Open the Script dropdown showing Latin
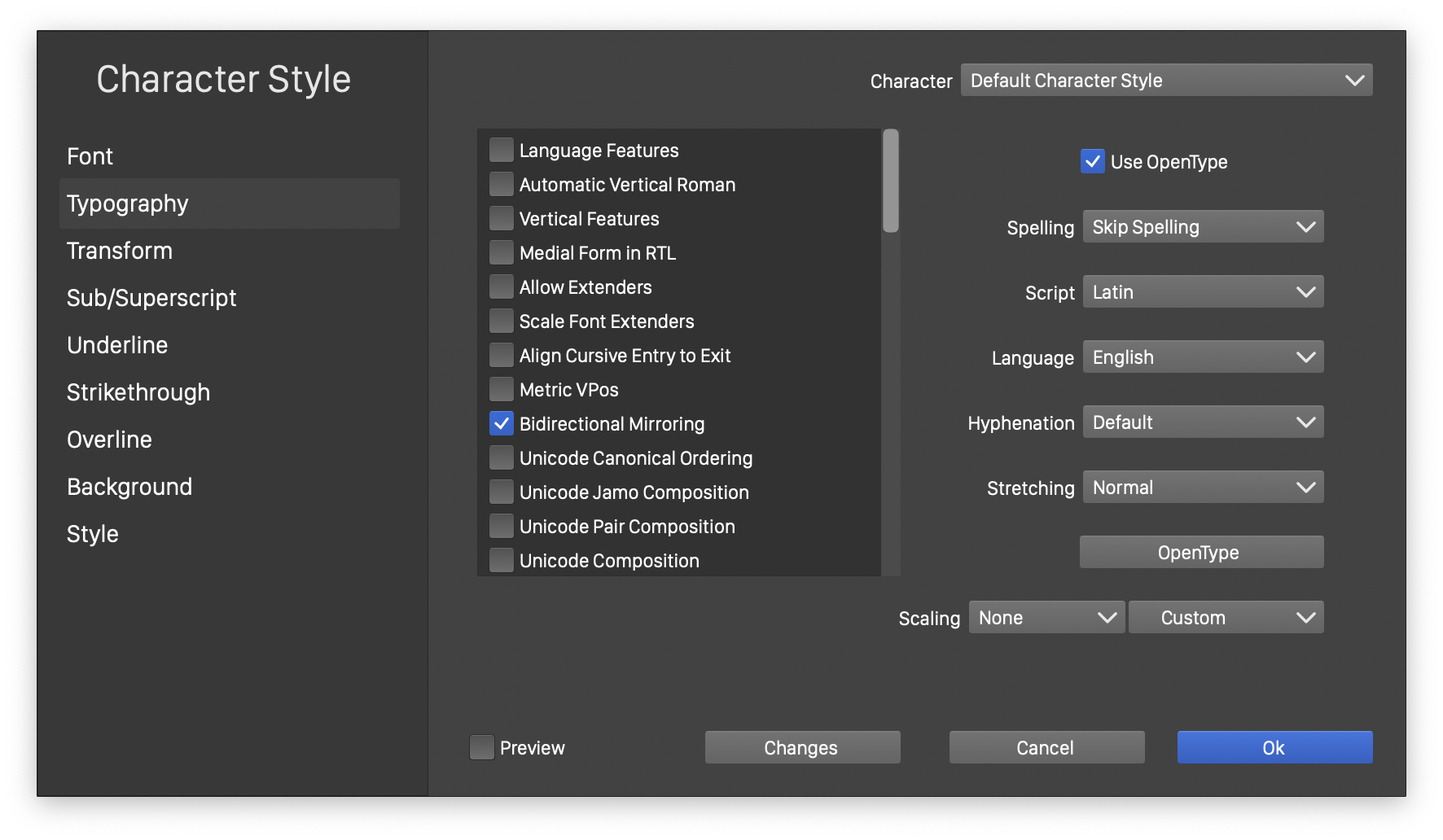 point(1203,292)
